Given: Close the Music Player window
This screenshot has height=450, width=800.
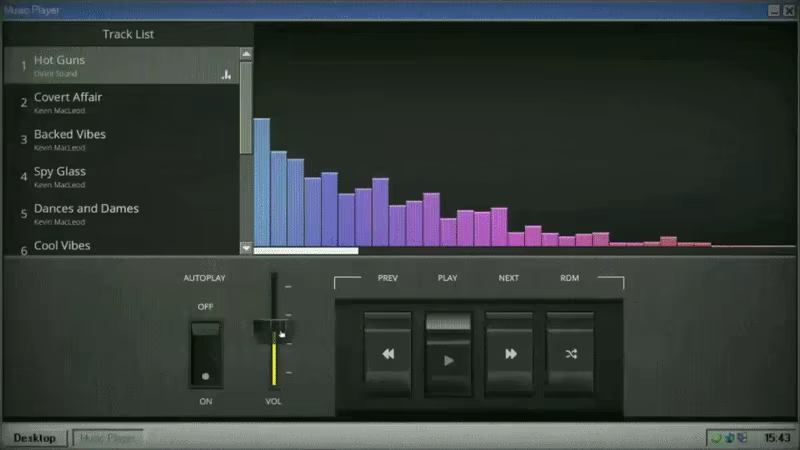Looking at the screenshot, I should pos(789,10).
